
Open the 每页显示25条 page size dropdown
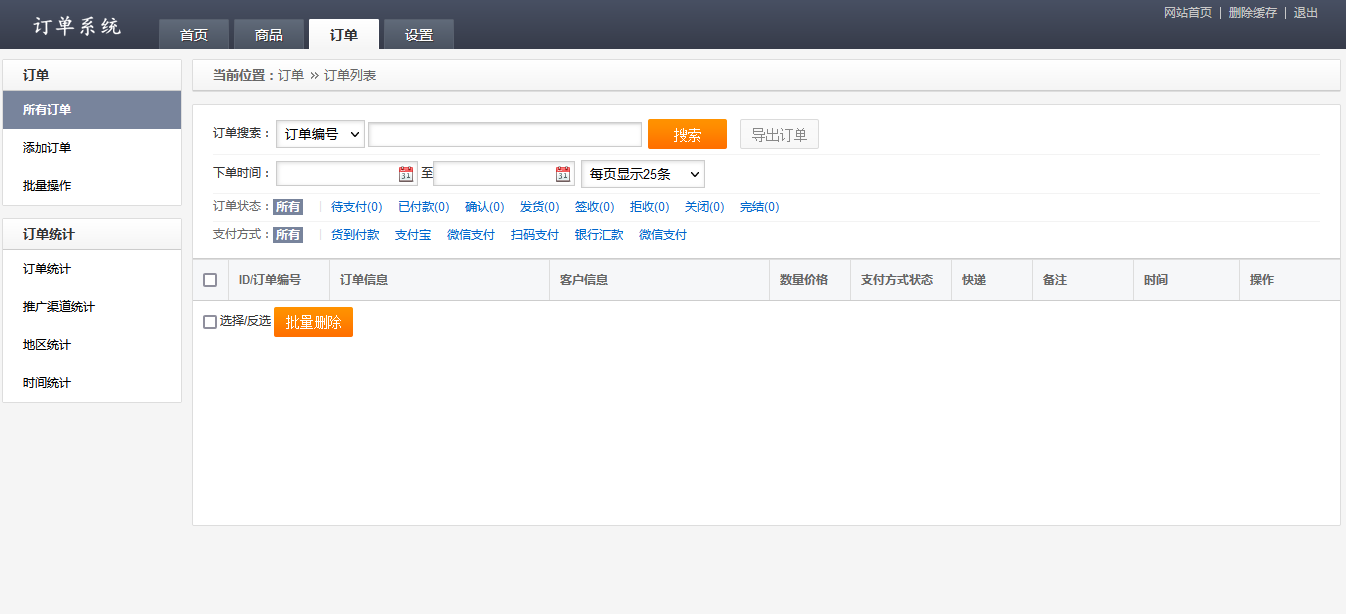click(x=642, y=173)
